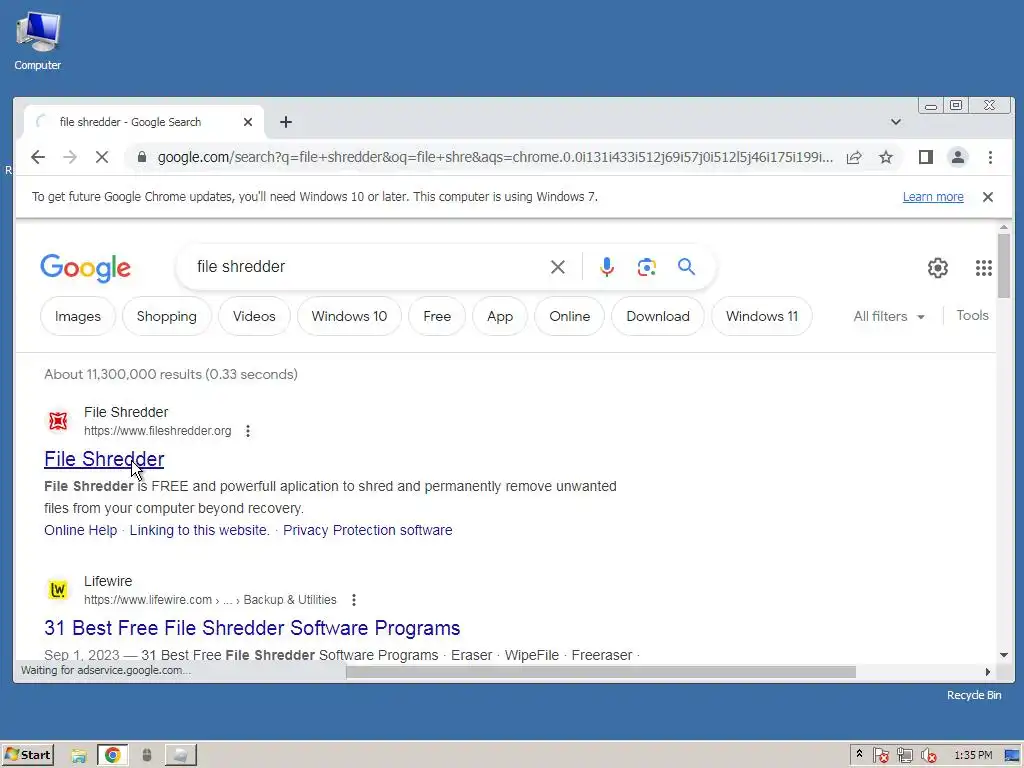1024x768 pixels.
Task: Stop loading the page
Action: (102, 157)
